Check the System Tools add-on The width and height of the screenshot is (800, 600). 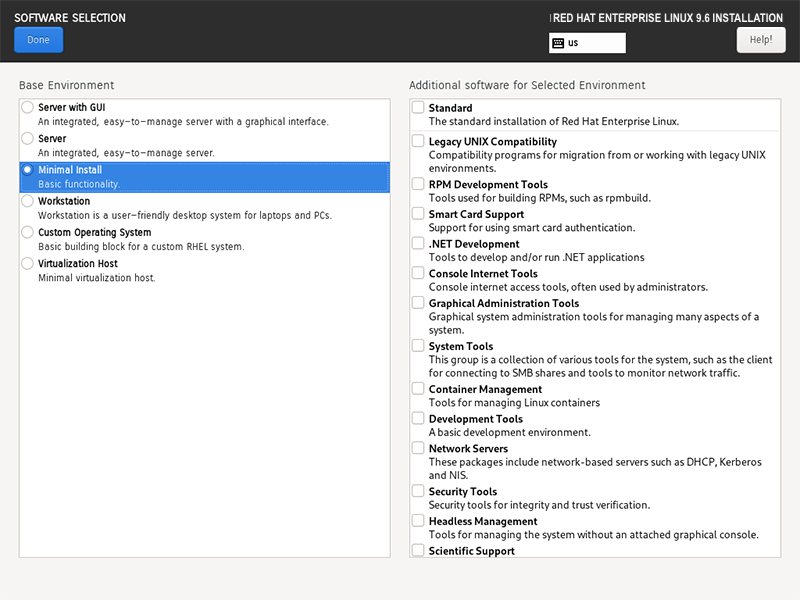[418, 346]
